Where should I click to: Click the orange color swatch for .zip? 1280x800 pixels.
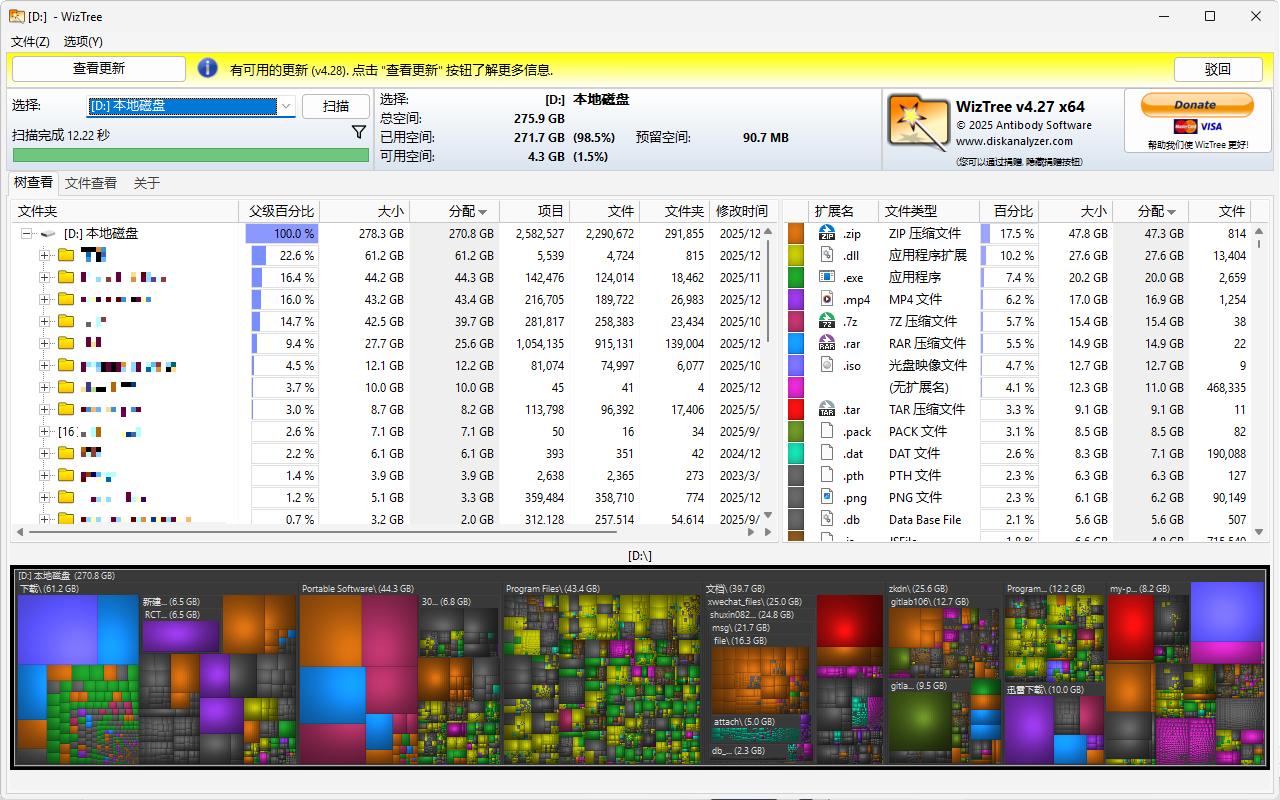pyautogui.click(x=797, y=233)
